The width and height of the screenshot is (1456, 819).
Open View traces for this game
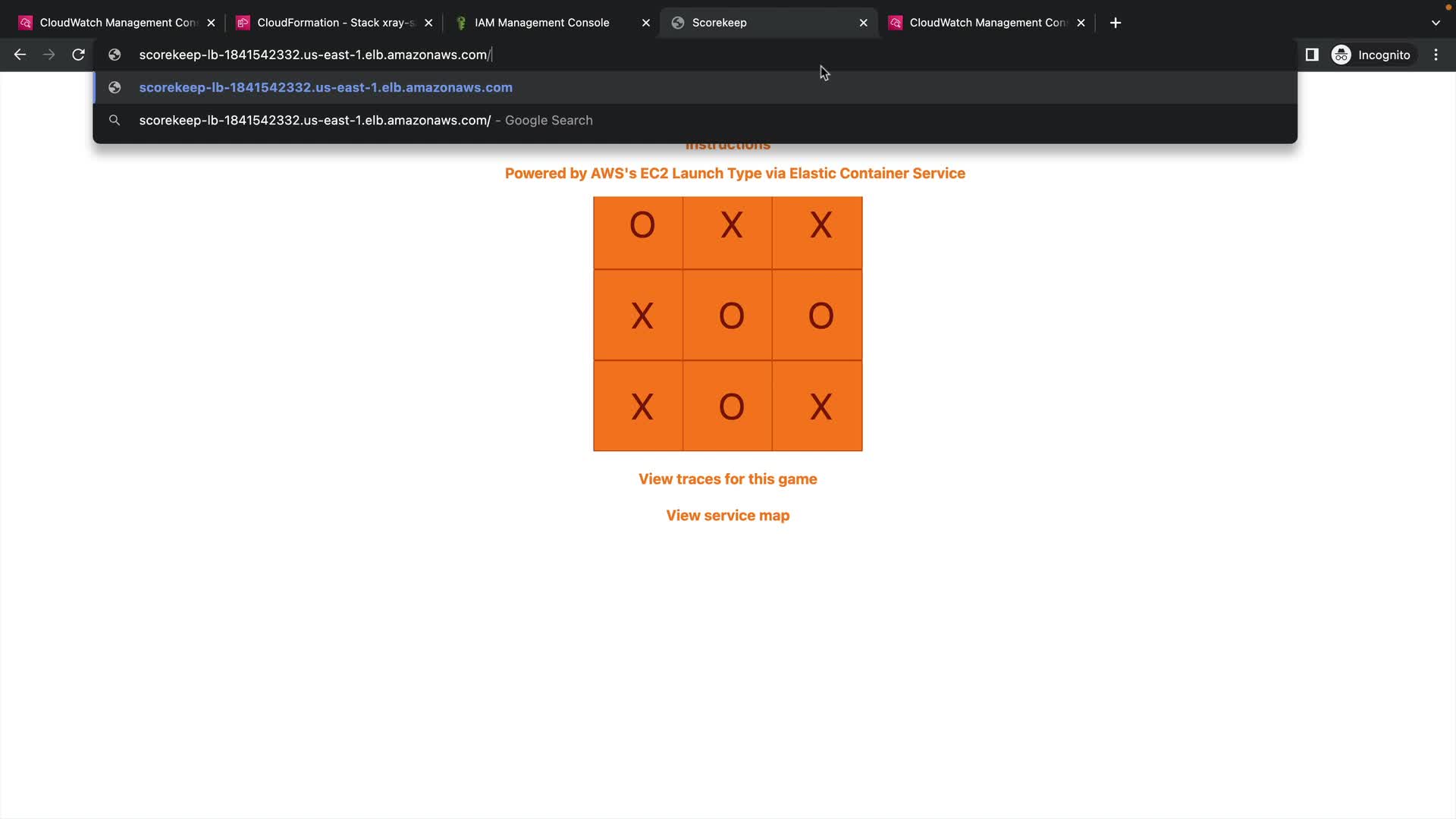point(727,479)
